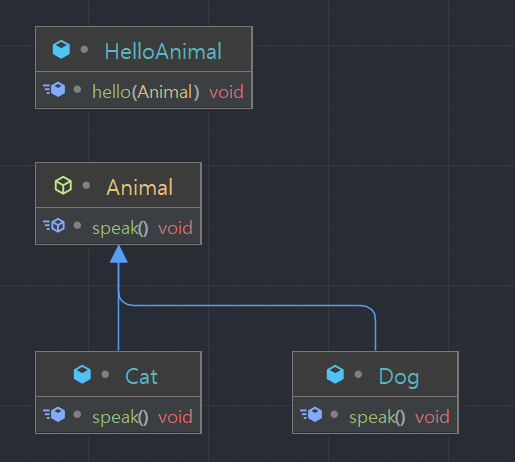Click the Cat class cube icon
This screenshot has height=462, width=515.
coord(82,374)
